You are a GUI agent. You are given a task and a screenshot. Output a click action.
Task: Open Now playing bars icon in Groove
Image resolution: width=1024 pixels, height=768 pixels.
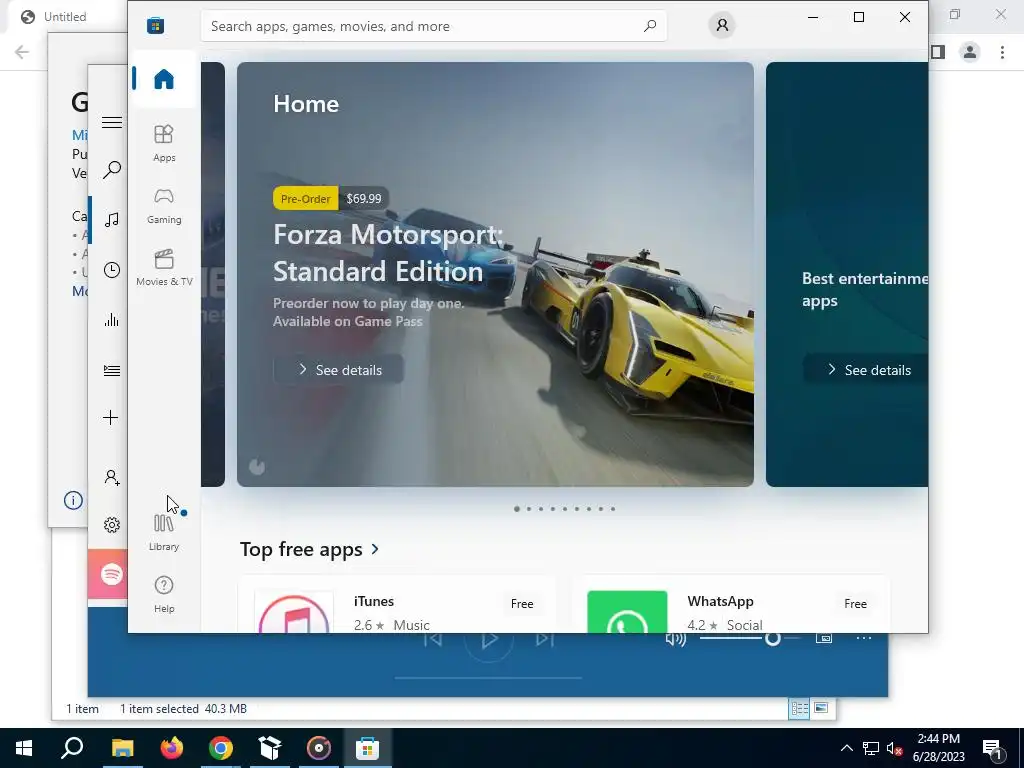pos(112,320)
